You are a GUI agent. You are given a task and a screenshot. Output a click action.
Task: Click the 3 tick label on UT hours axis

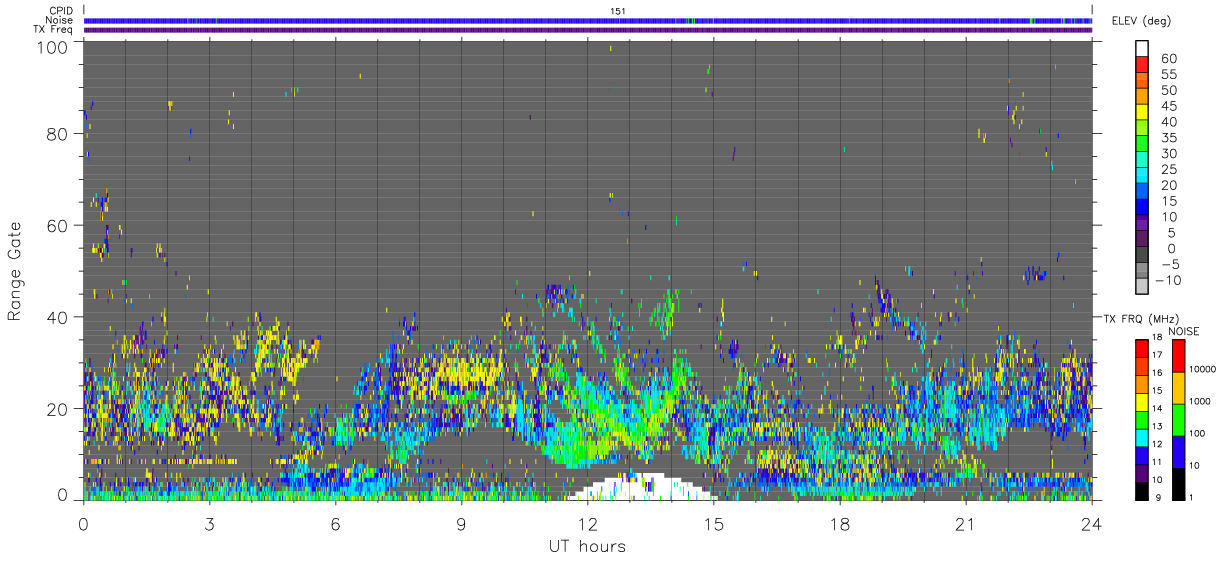(x=210, y=524)
